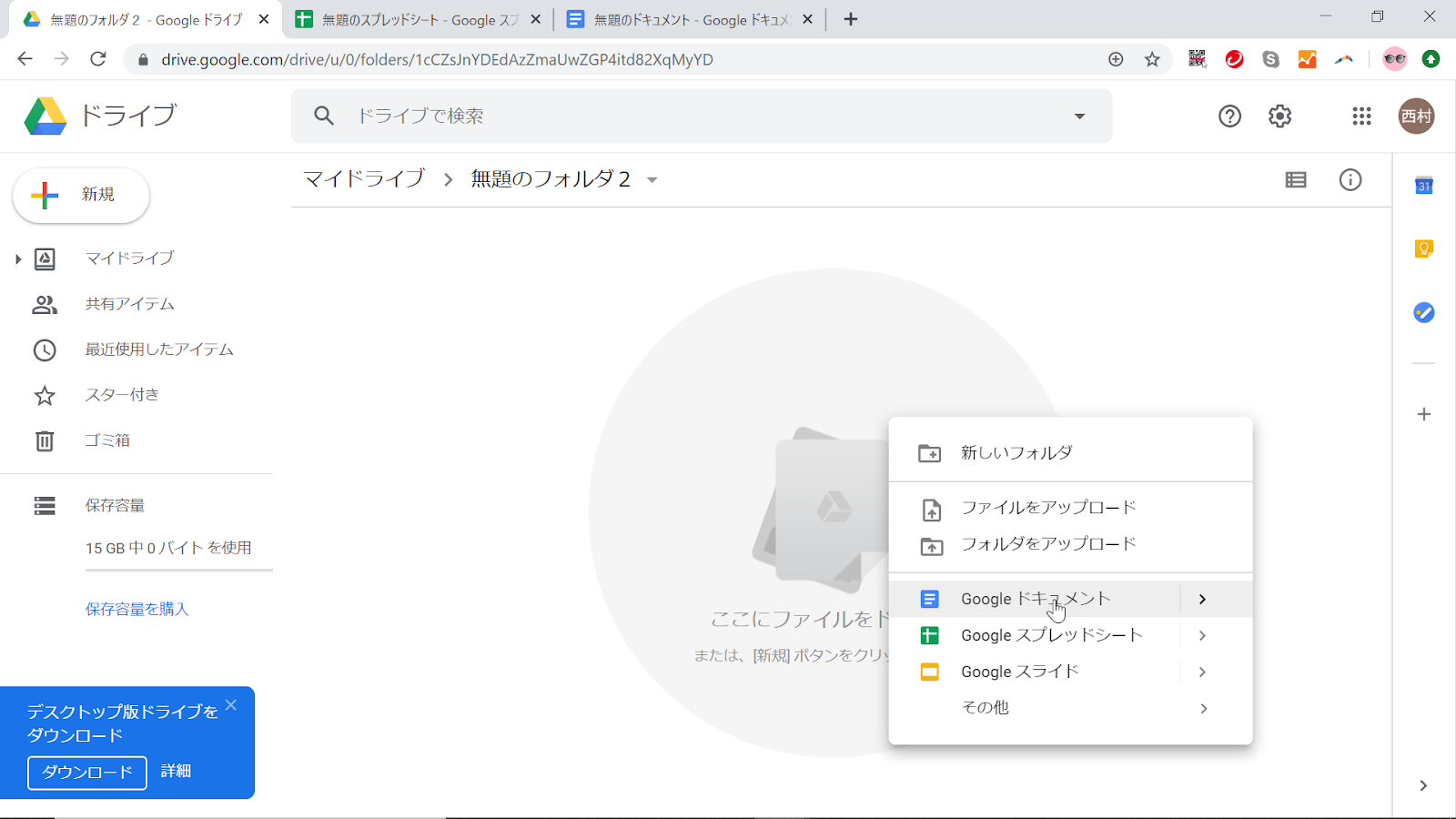1456x819 pixels.
Task: Open the 保存容量を購入 link
Action: (136, 609)
